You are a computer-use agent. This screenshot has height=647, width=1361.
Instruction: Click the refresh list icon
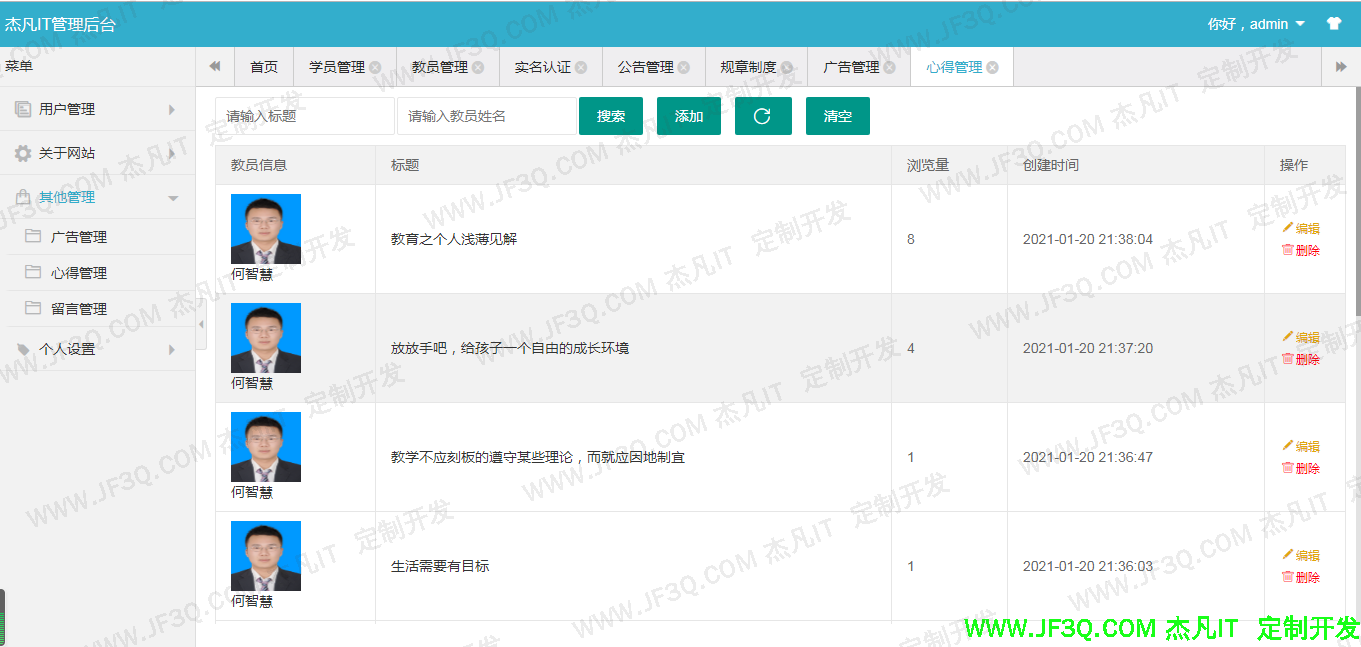[x=763, y=115]
